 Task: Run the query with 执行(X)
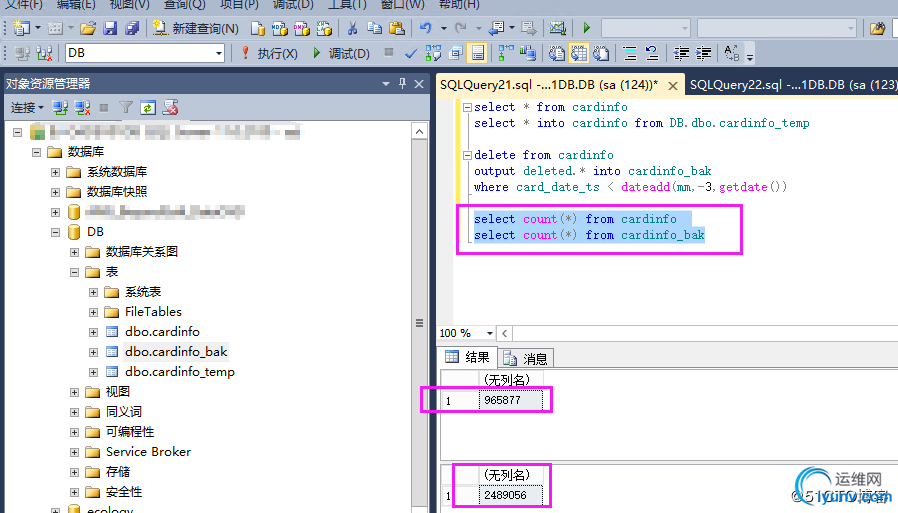point(269,53)
